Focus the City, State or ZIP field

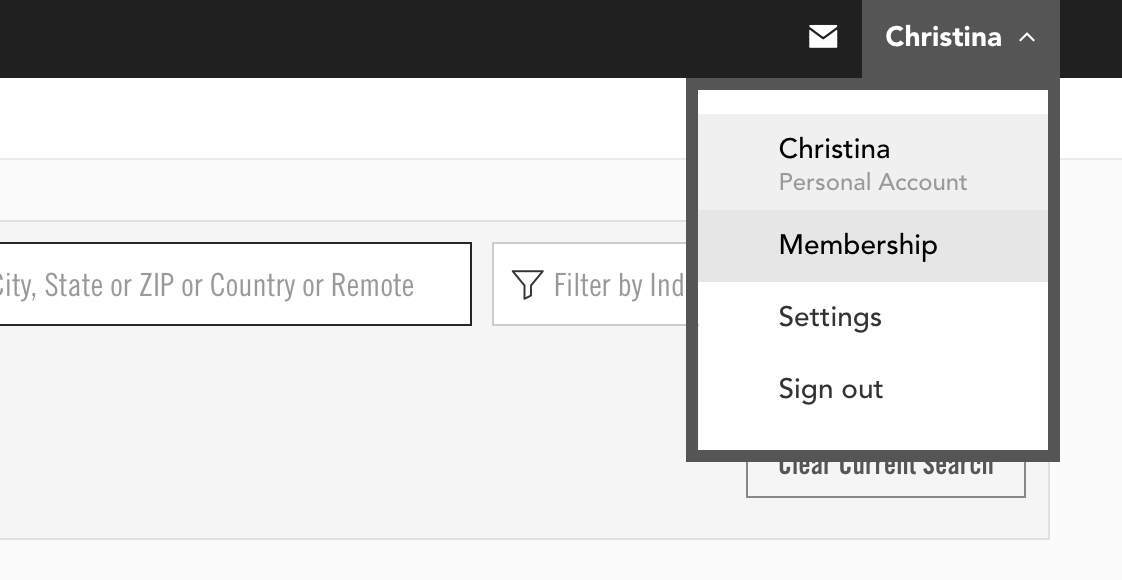click(x=230, y=285)
